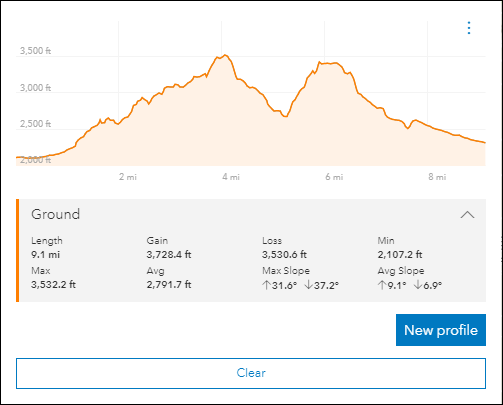Click the 8 mi axis label
The image size is (503, 405).
click(437, 177)
